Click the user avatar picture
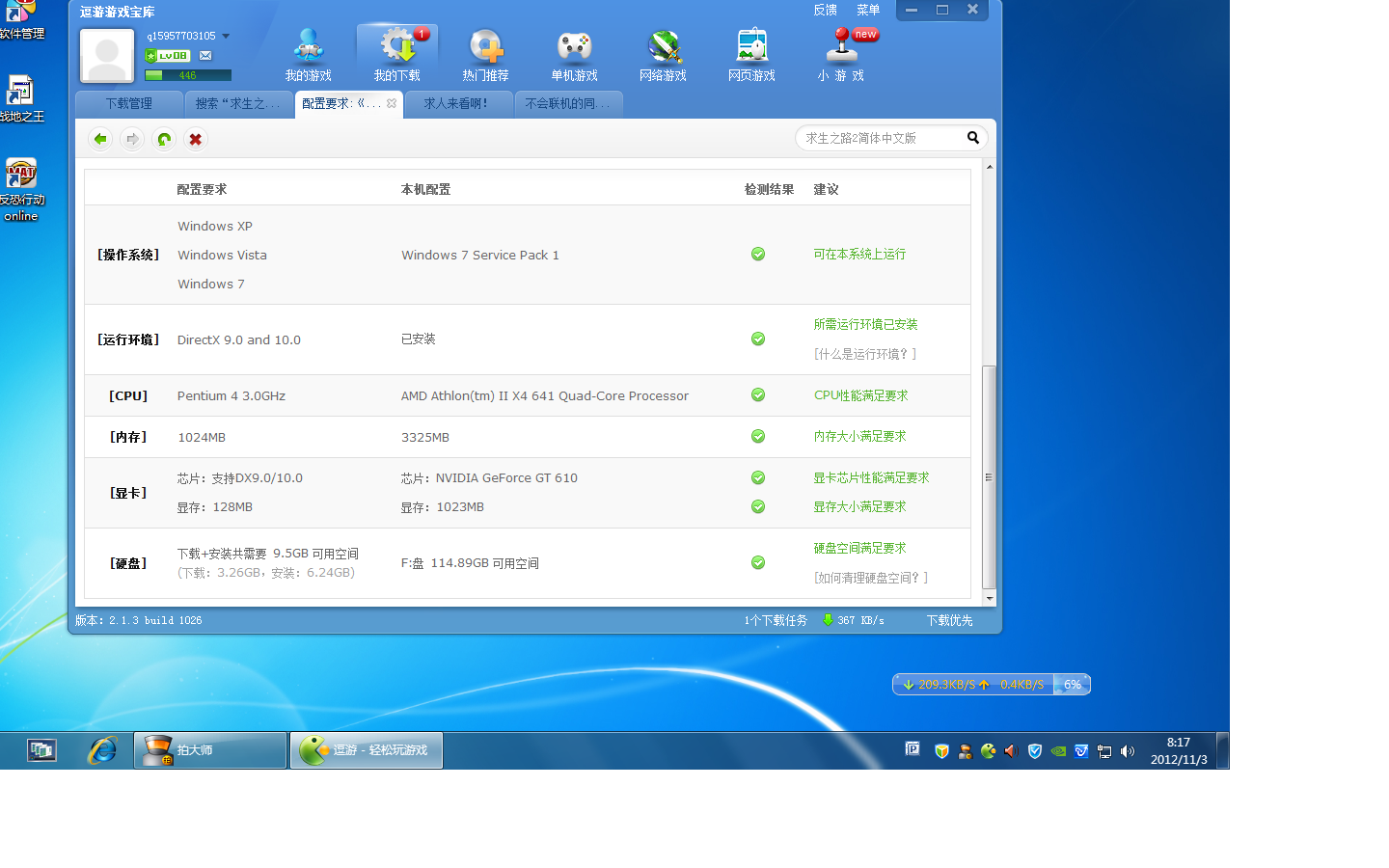1389x868 pixels. [107, 56]
